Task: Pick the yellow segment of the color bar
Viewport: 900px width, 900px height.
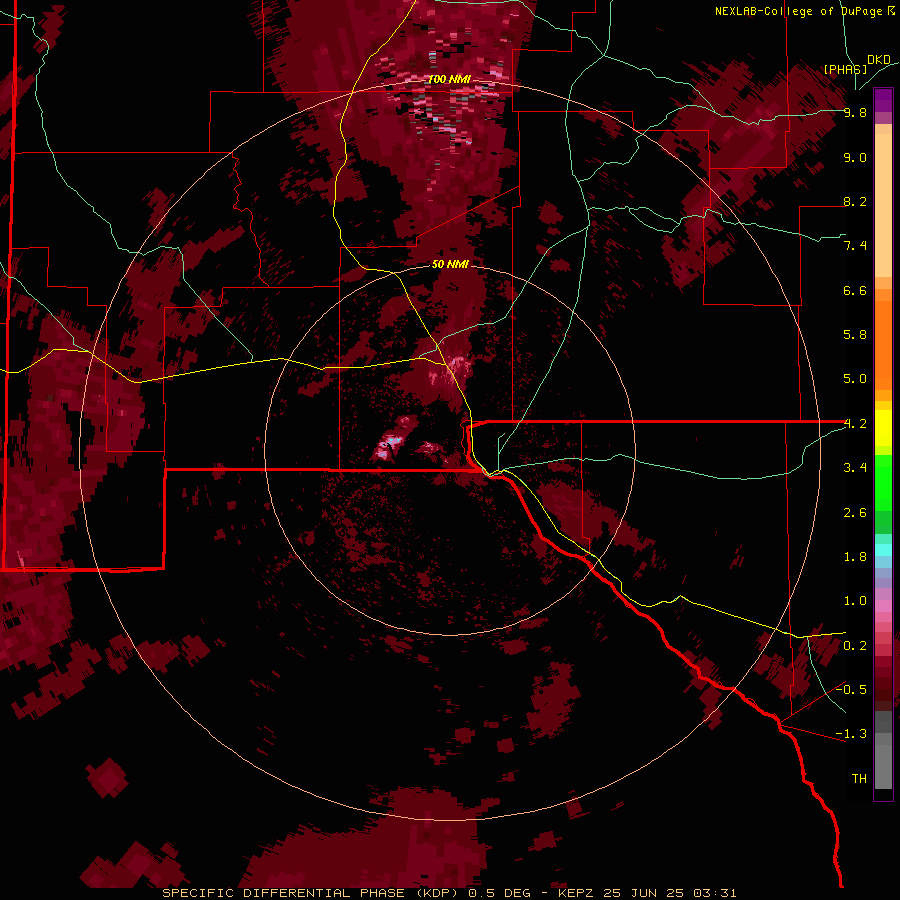Action: coord(883,428)
